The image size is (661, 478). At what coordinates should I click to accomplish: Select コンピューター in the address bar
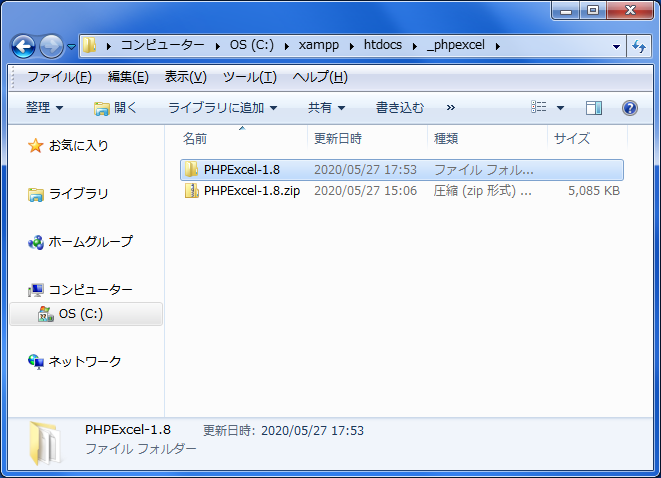(163, 45)
